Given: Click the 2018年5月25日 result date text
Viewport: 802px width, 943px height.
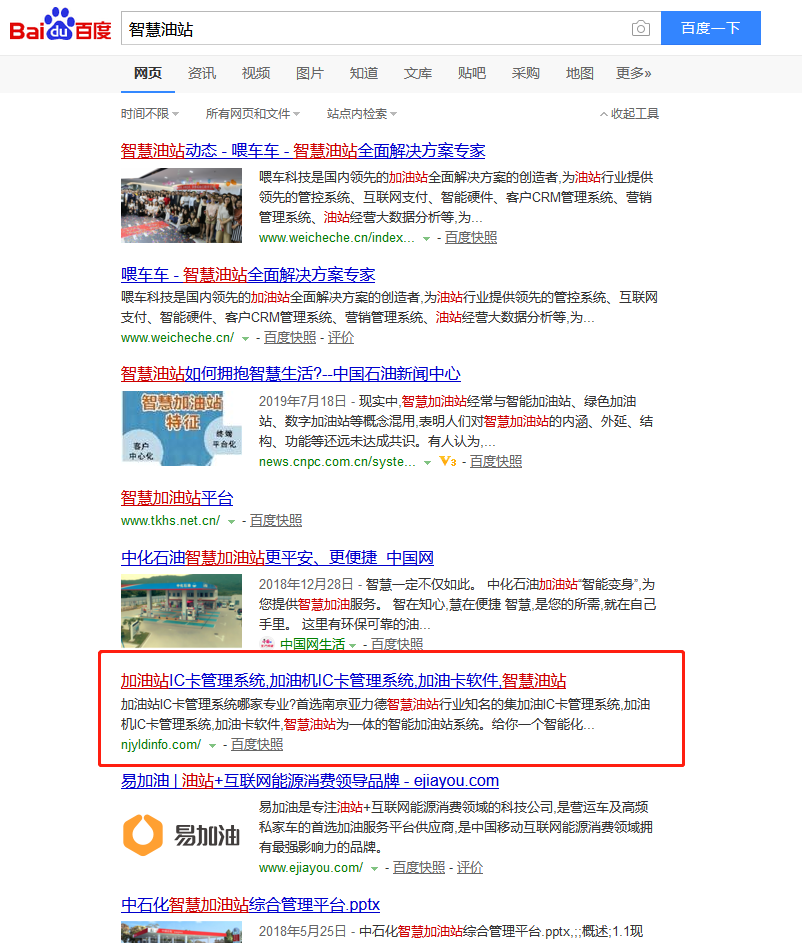Looking at the screenshot, I should click(302, 931).
